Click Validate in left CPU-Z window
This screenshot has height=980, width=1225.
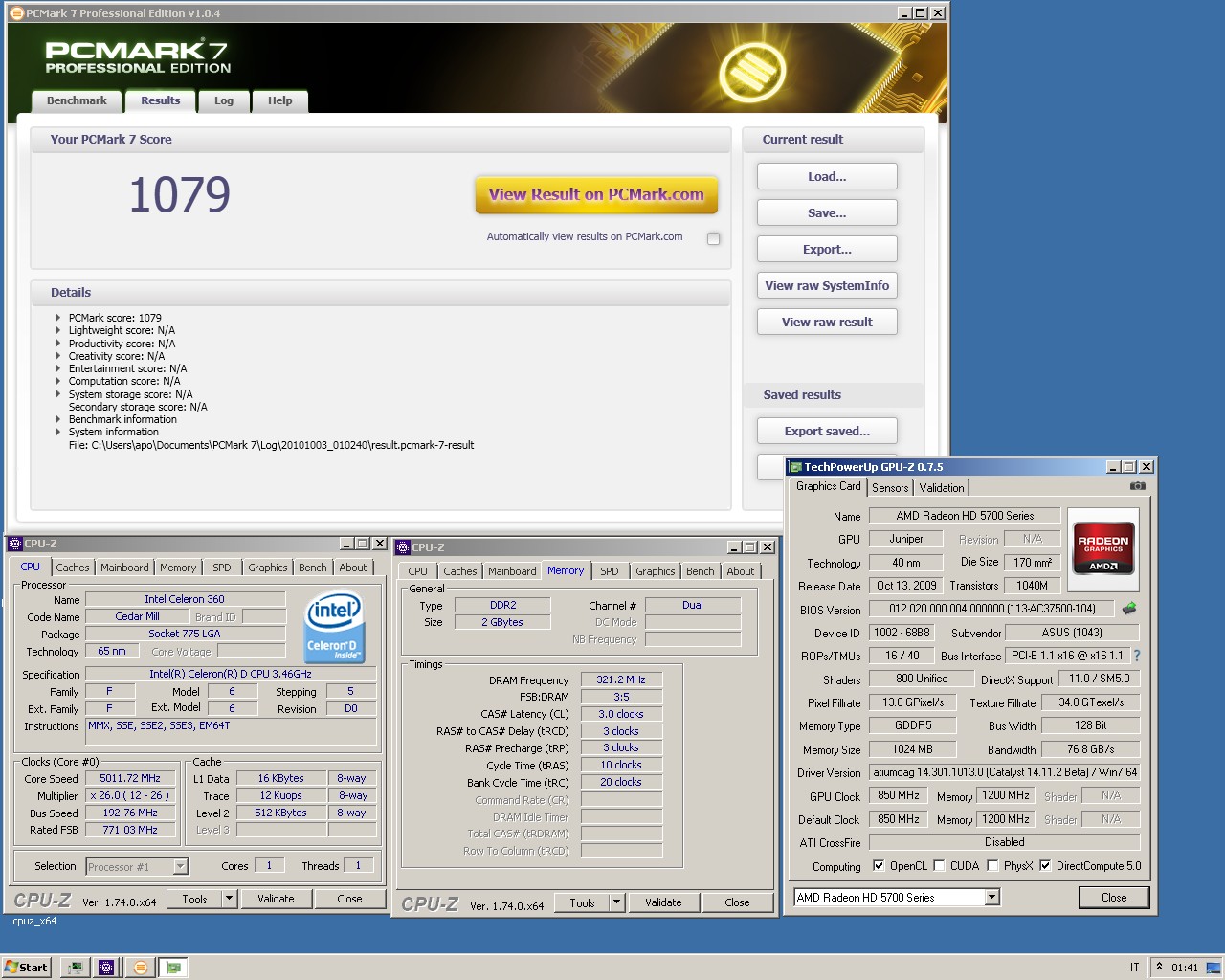(x=276, y=899)
